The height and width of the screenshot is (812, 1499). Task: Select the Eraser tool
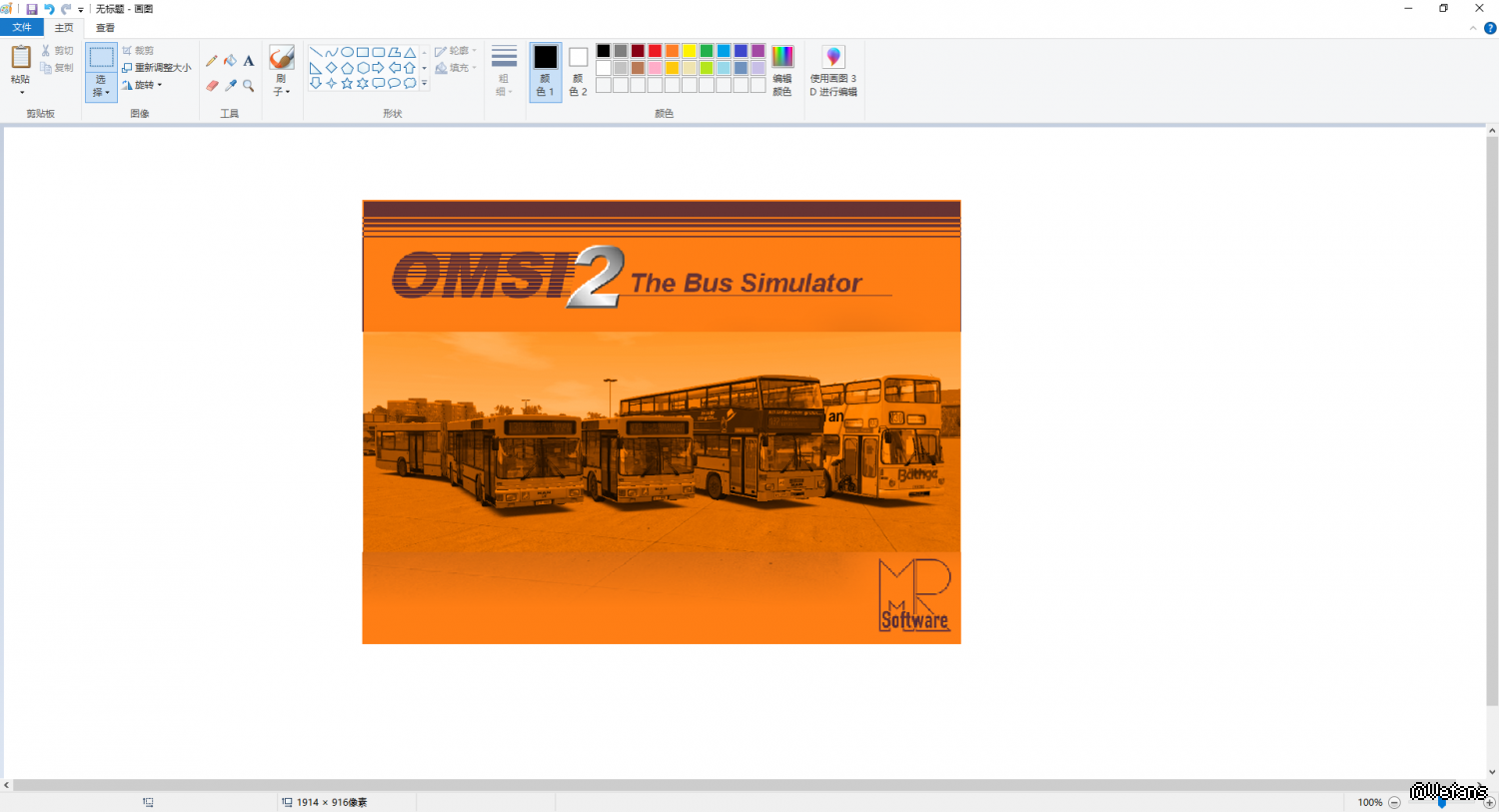click(212, 86)
